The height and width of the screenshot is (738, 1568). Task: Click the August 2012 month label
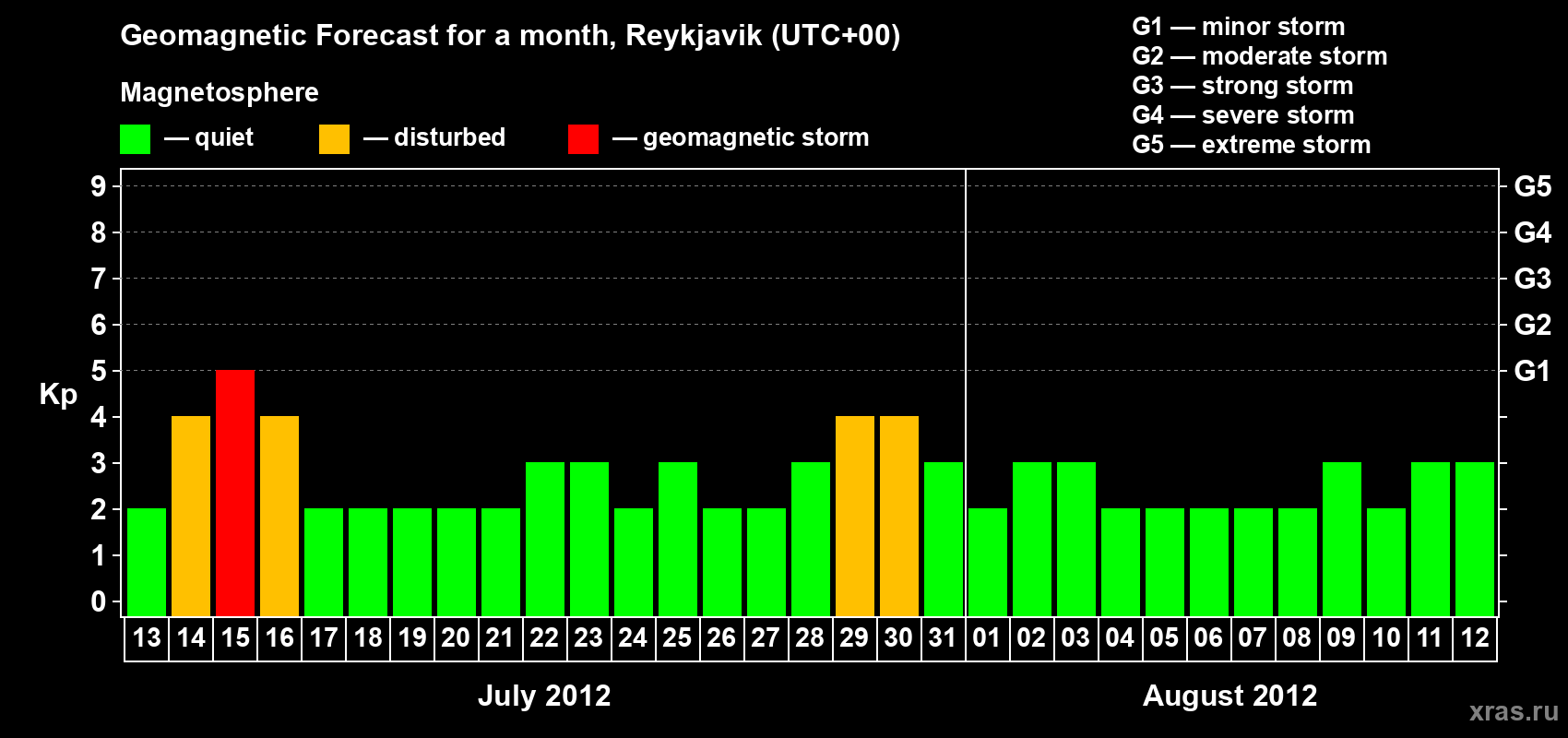coord(1230,696)
